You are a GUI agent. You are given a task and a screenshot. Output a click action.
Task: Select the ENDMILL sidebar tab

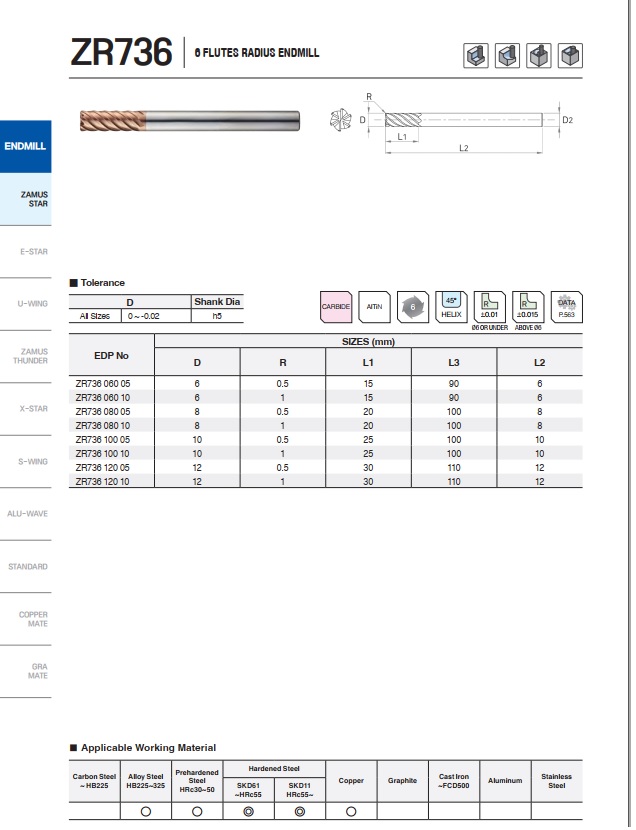[x=25, y=146]
